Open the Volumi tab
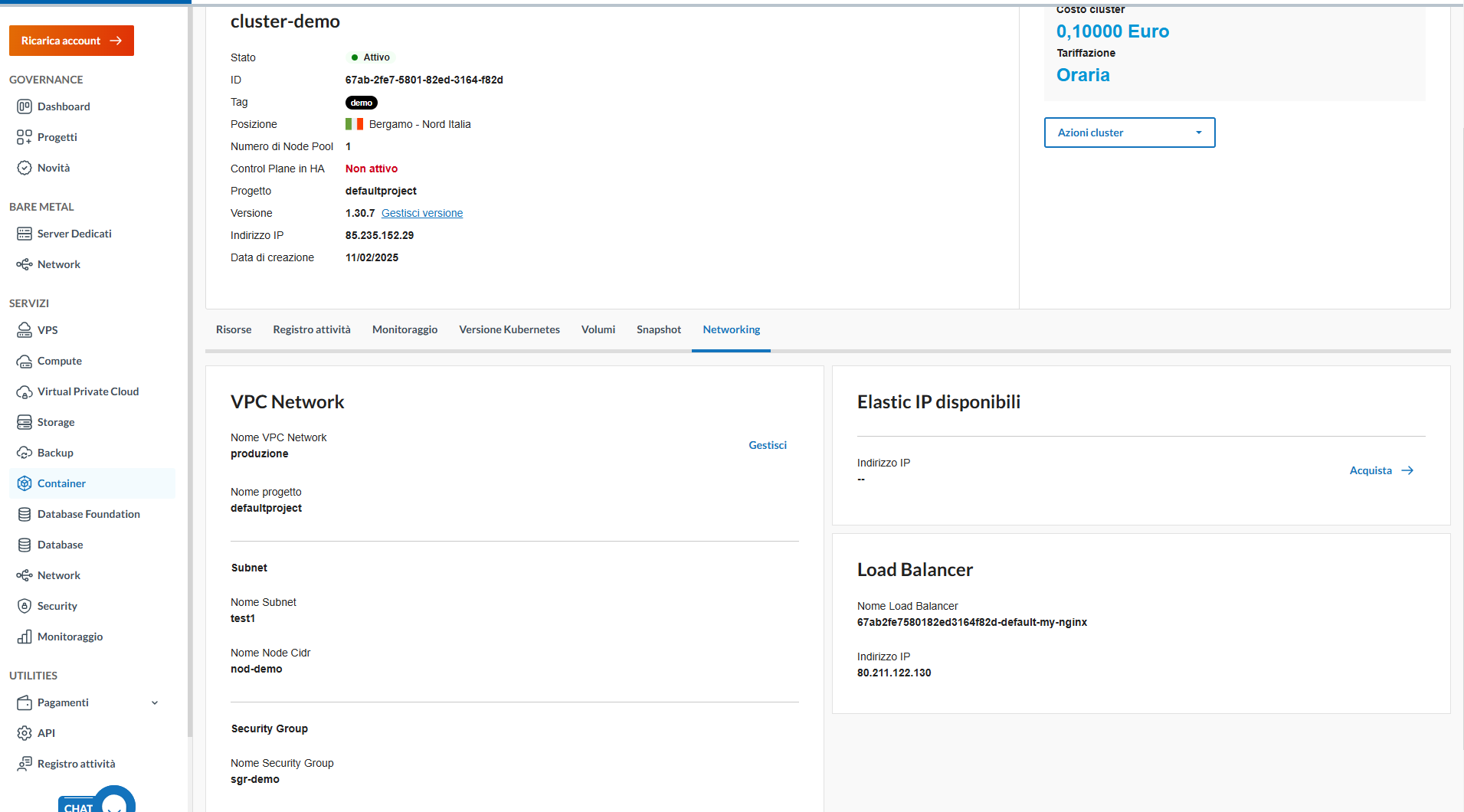 pos(598,329)
